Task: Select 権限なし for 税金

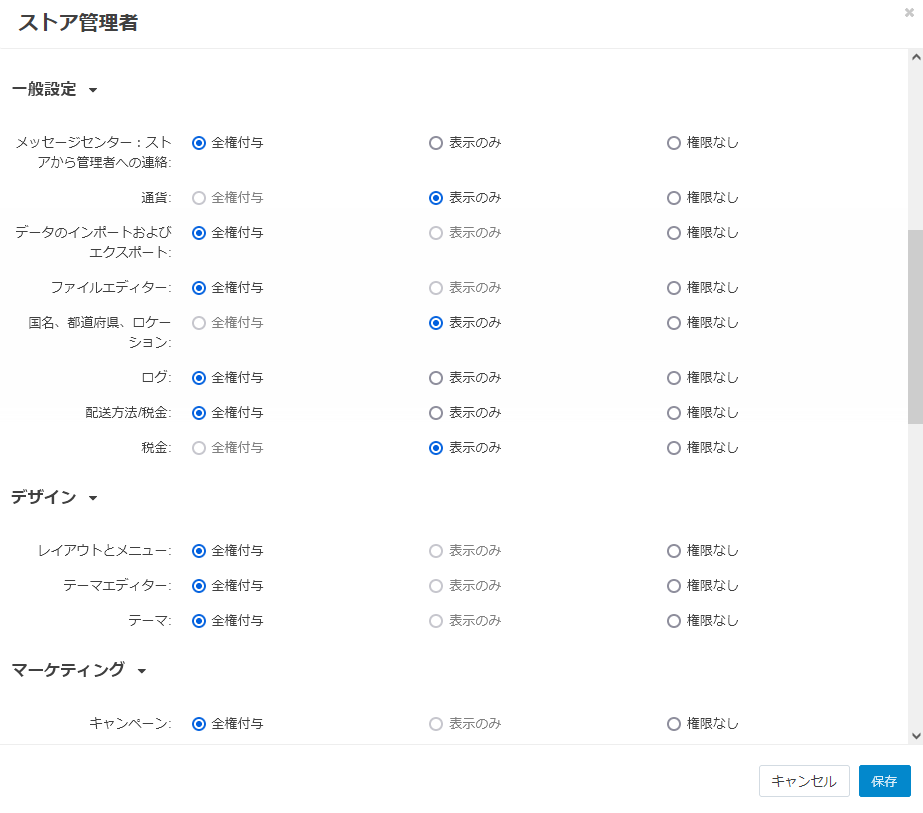Action: (673, 448)
